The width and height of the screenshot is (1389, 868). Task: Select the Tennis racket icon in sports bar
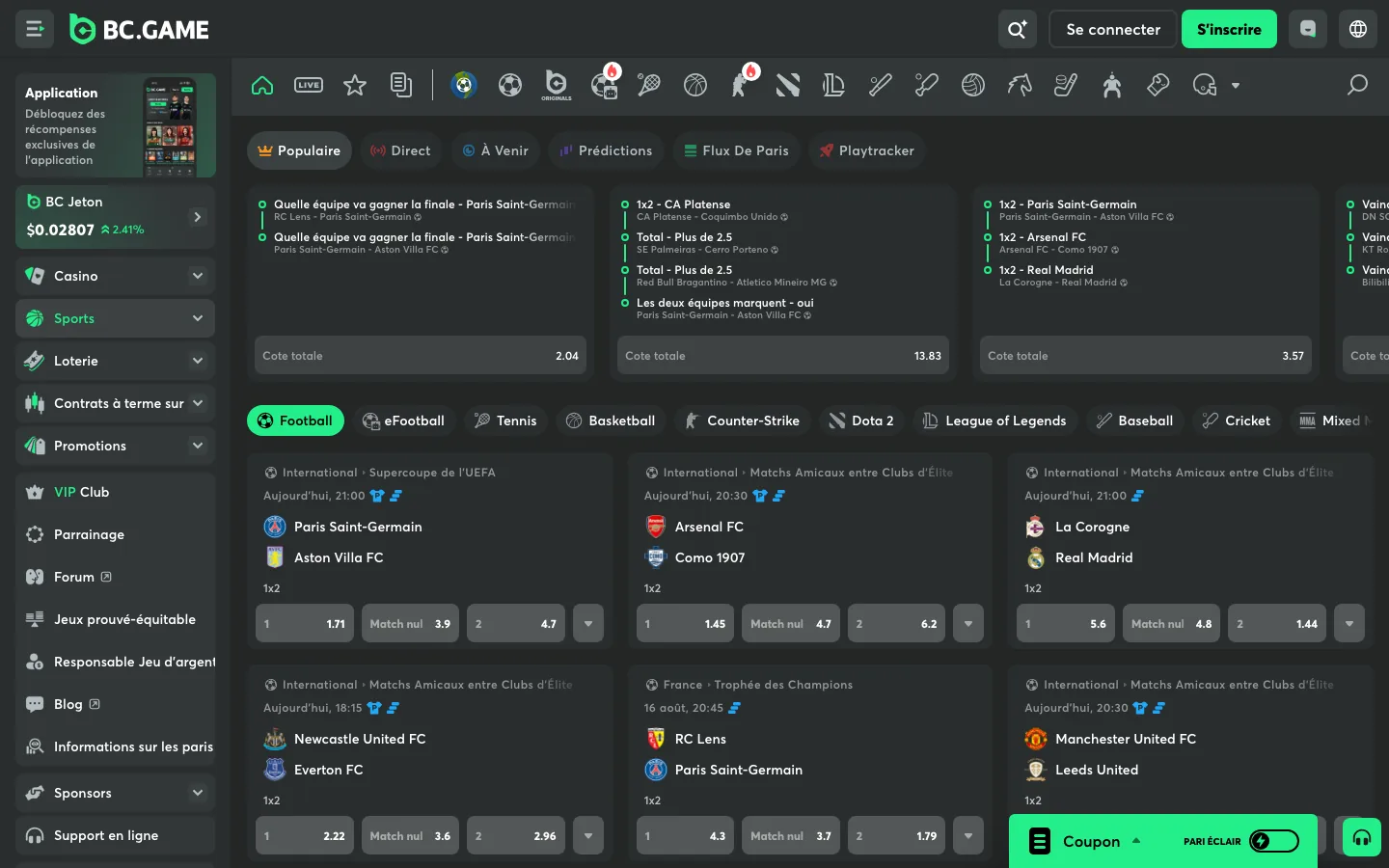point(649,85)
